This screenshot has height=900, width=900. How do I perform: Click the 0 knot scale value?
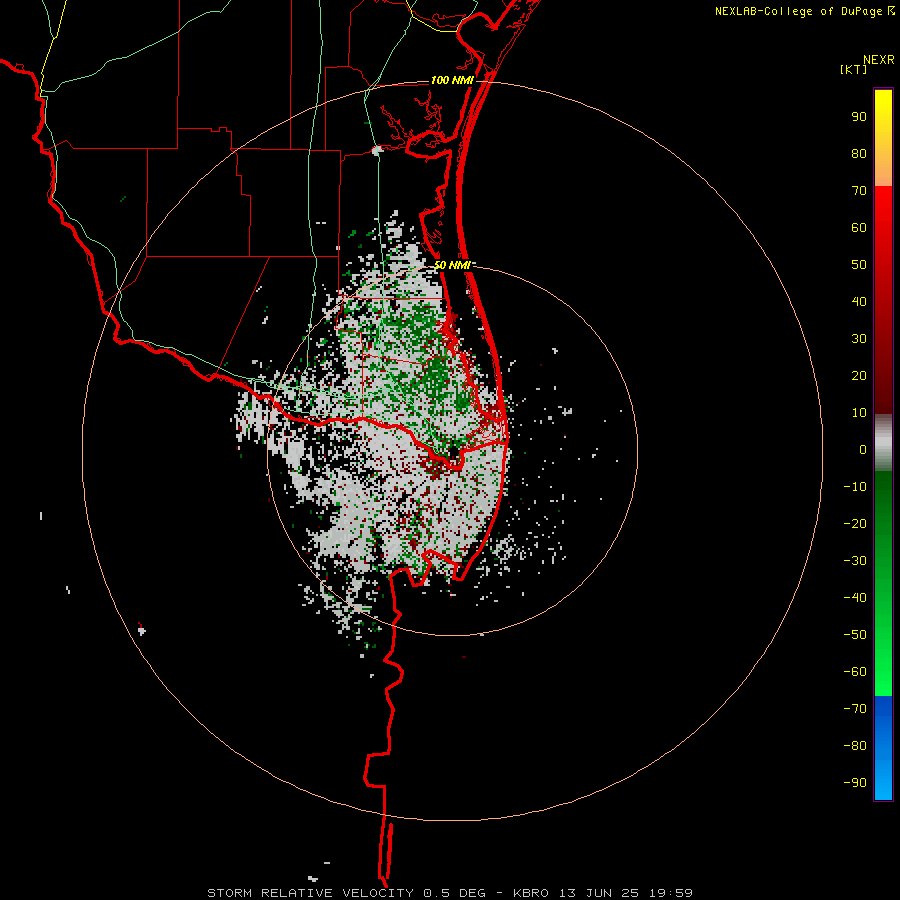tap(863, 450)
